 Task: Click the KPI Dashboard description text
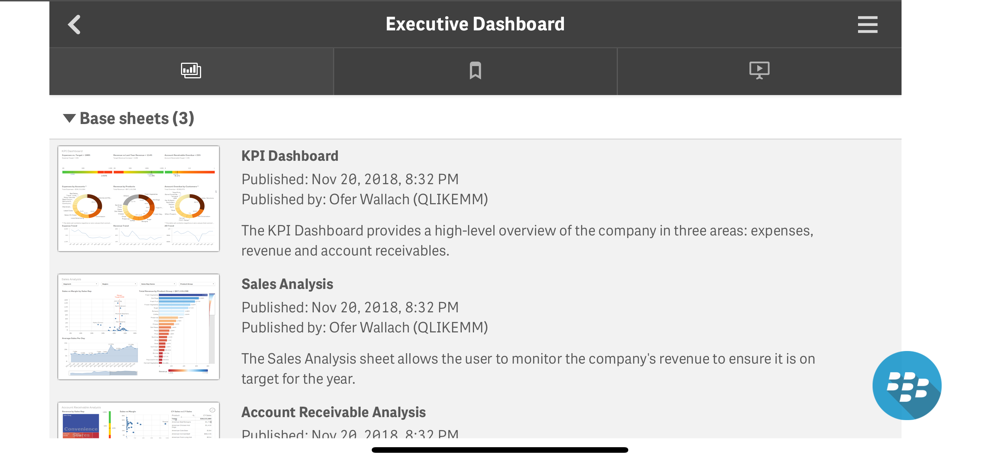click(527, 241)
